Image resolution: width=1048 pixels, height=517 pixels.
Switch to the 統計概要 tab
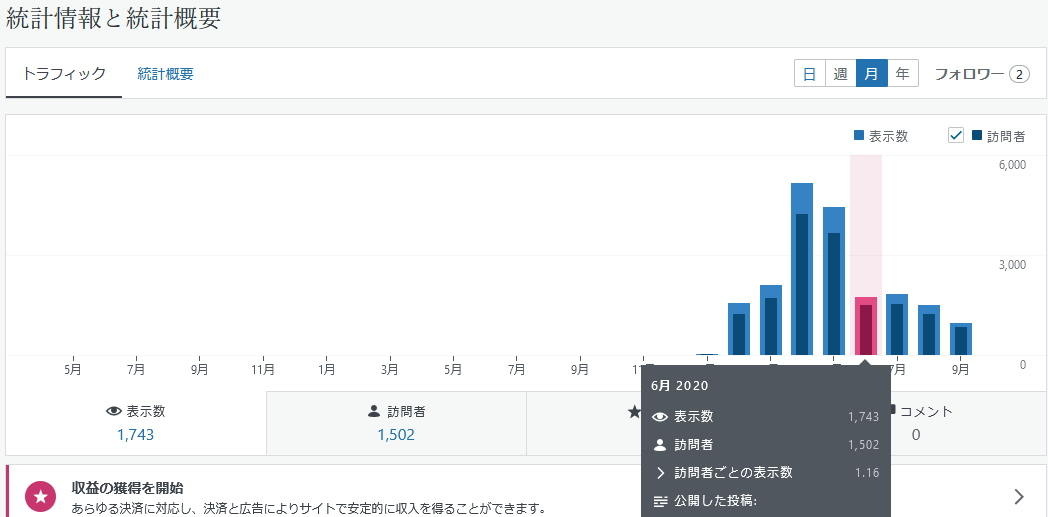tap(165, 73)
